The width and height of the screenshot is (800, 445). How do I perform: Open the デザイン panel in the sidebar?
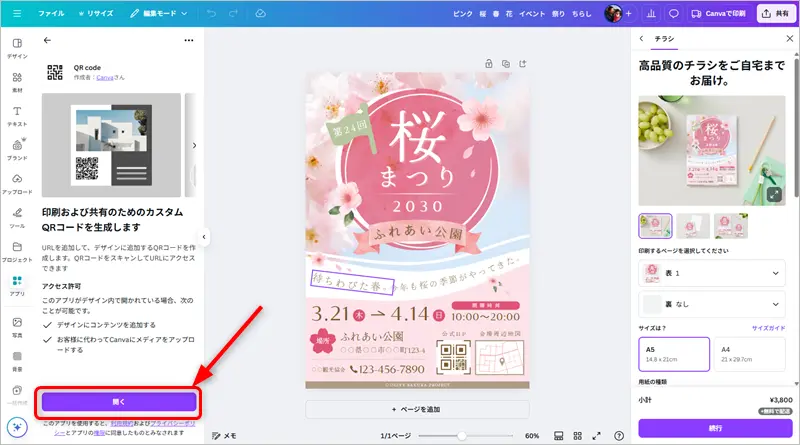click(x=17, y=48)
